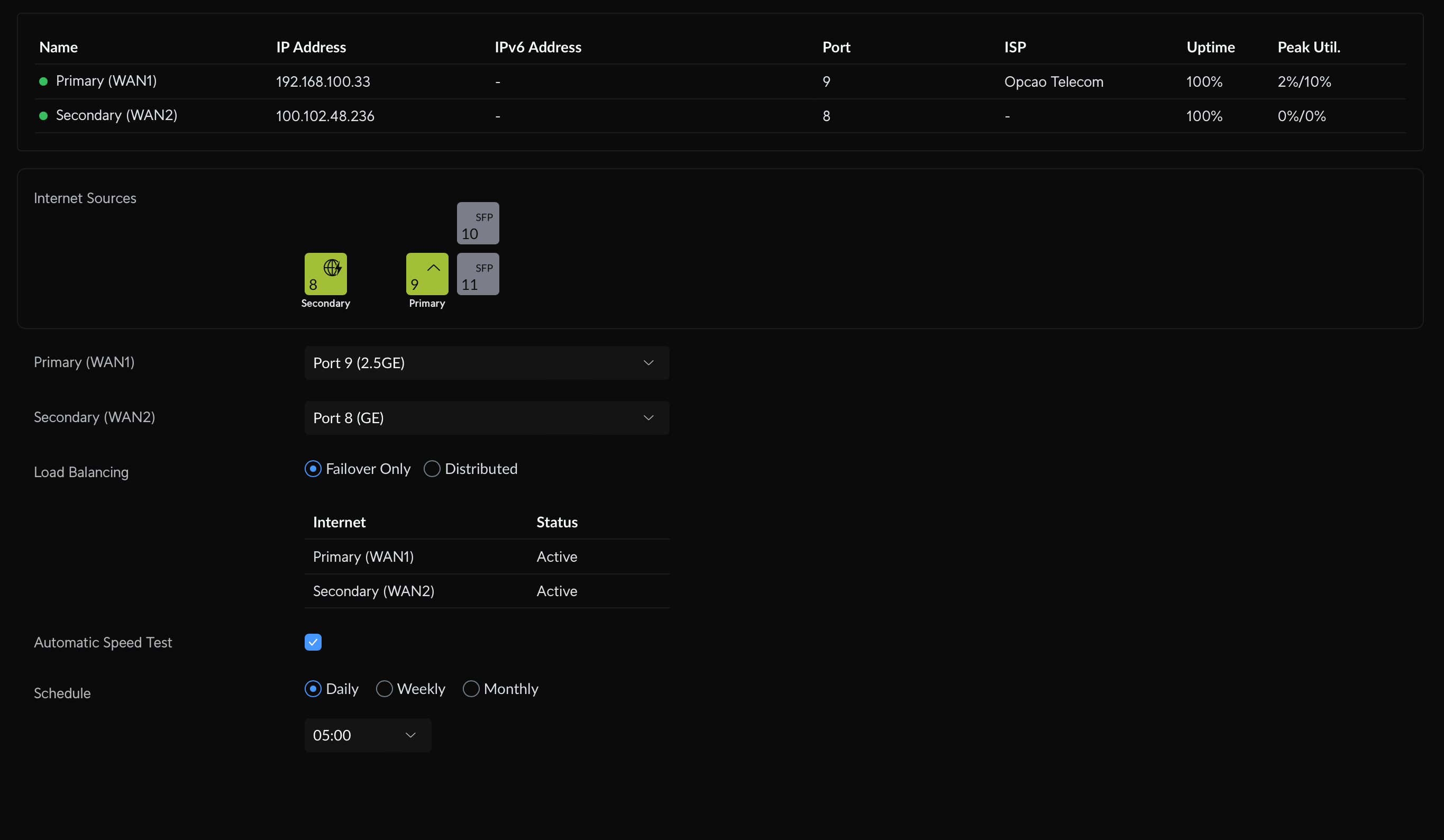Click the port 8 Secondary WAN icon
Image resolution: width=1444 pixels, height=840 pixels.
click(325, 274)
